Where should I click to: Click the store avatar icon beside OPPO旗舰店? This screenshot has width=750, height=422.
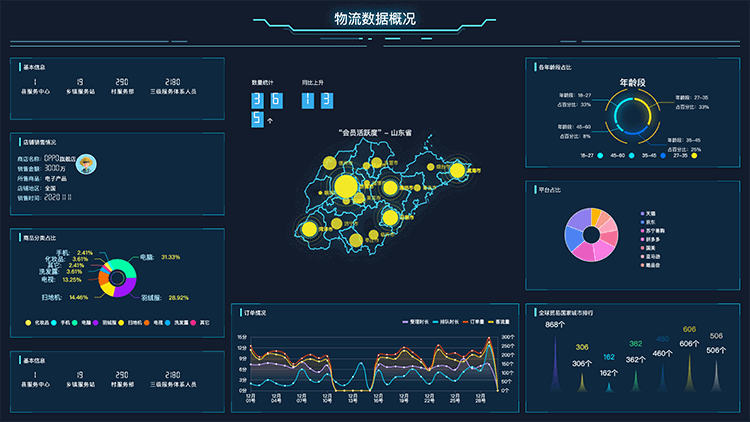pyautogui.click(x=86, y=164)
